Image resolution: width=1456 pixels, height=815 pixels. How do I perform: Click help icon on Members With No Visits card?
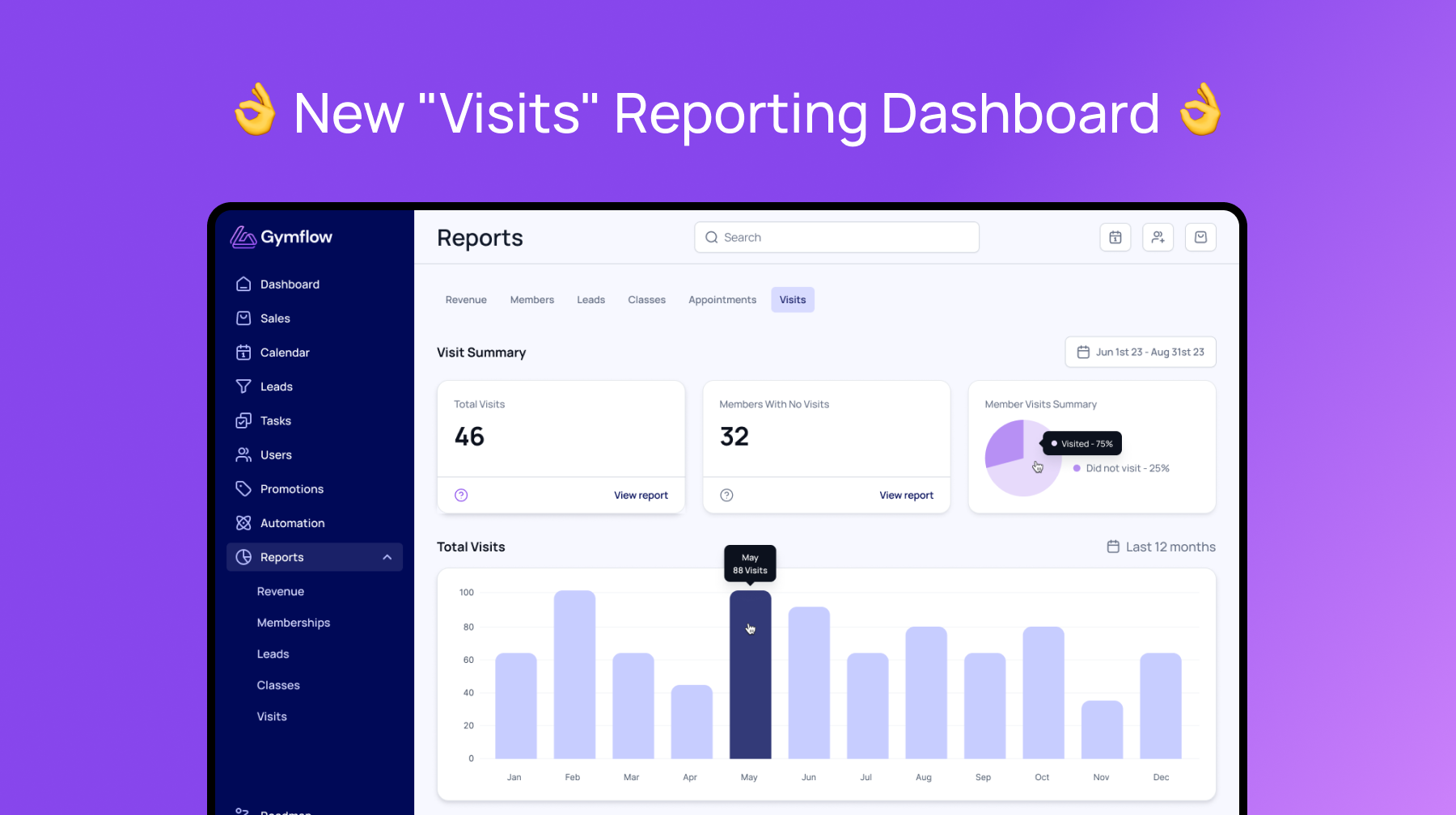[726, 496]
